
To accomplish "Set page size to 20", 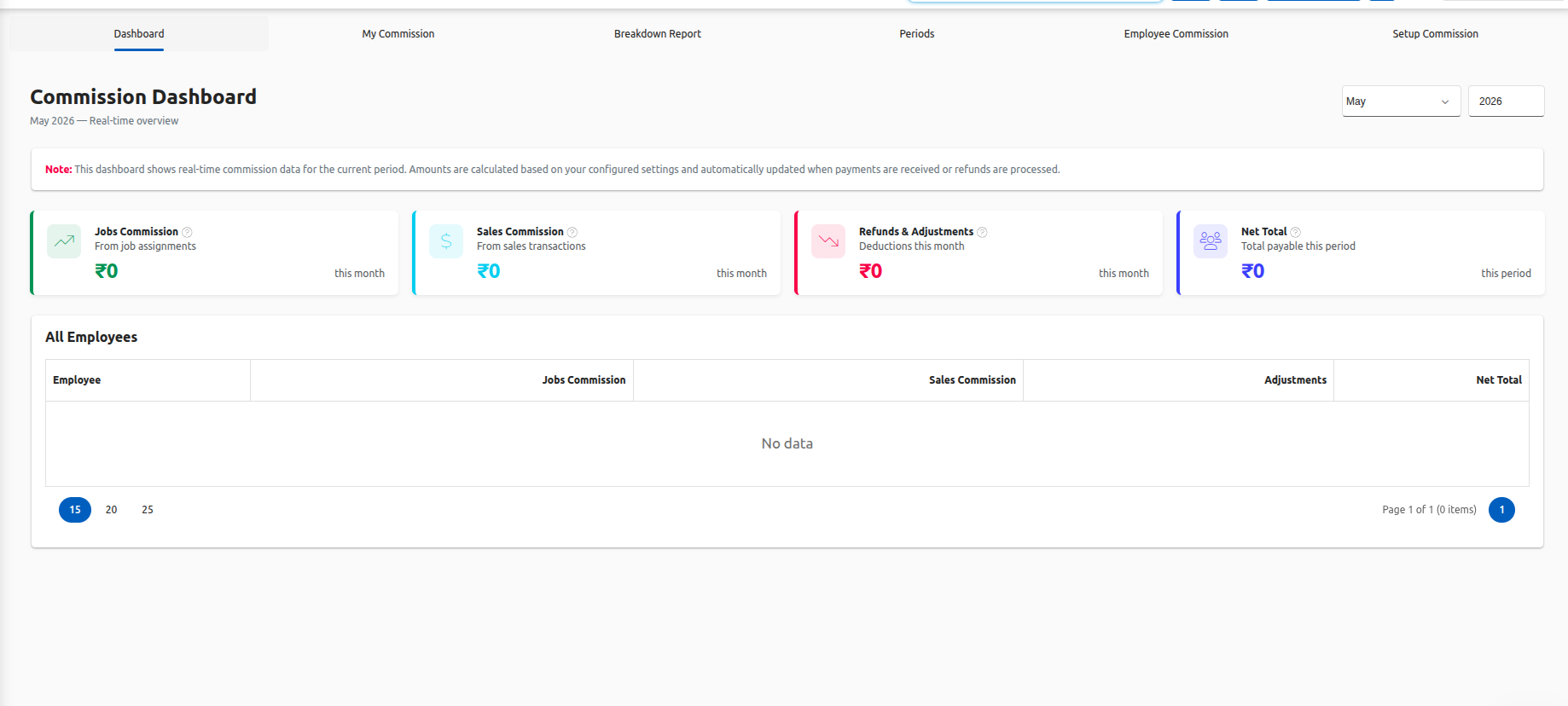I will tap(111, 510).
